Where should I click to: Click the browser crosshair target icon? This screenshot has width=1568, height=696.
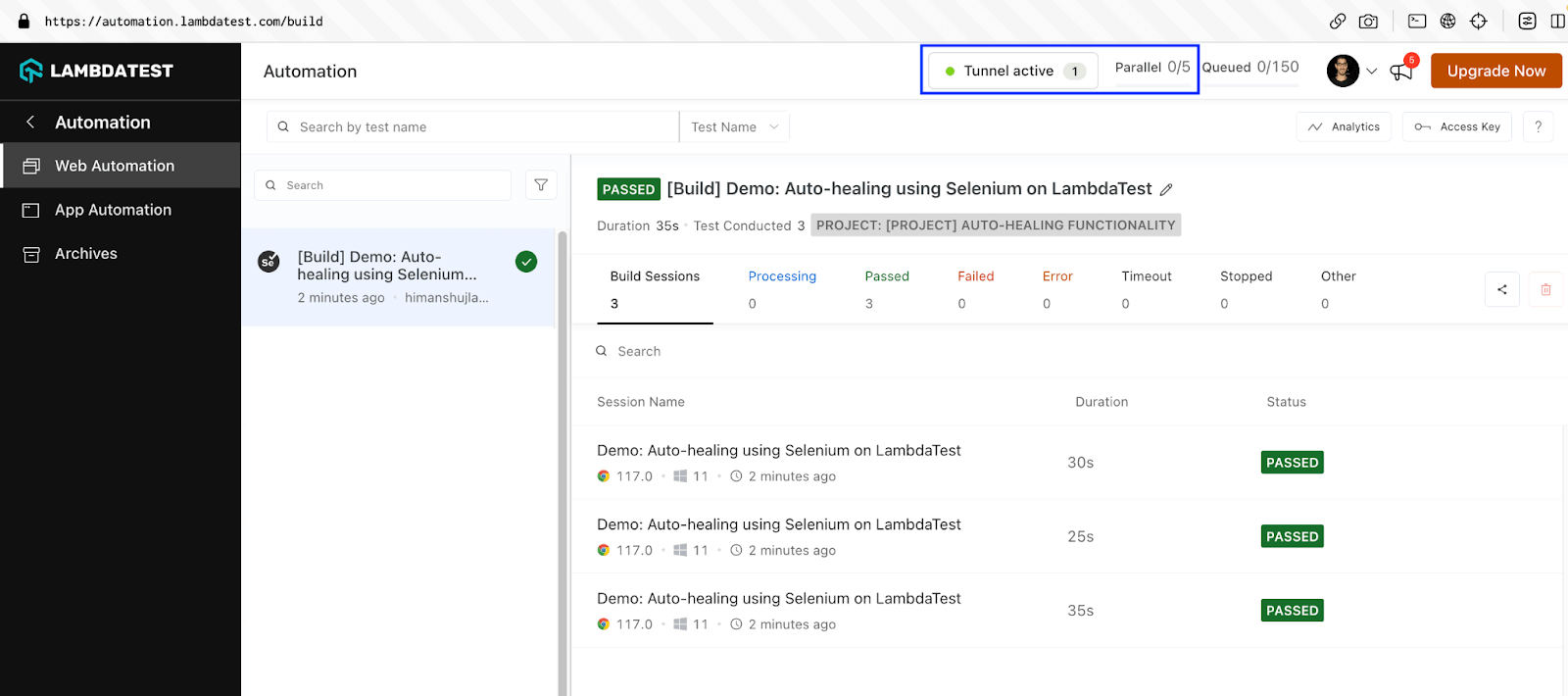click(1479, 21)
